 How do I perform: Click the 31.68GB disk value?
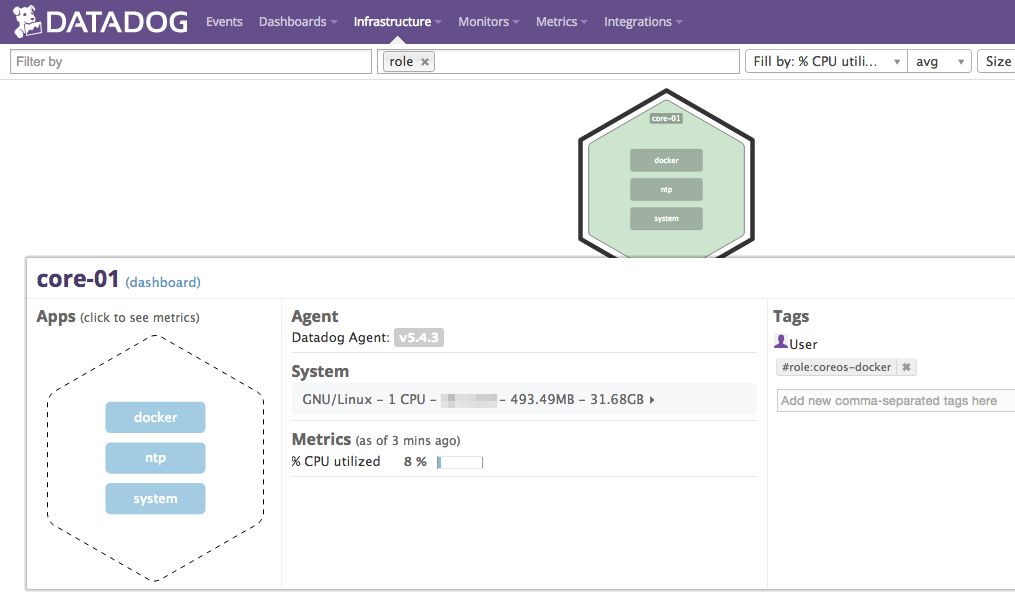617,400
